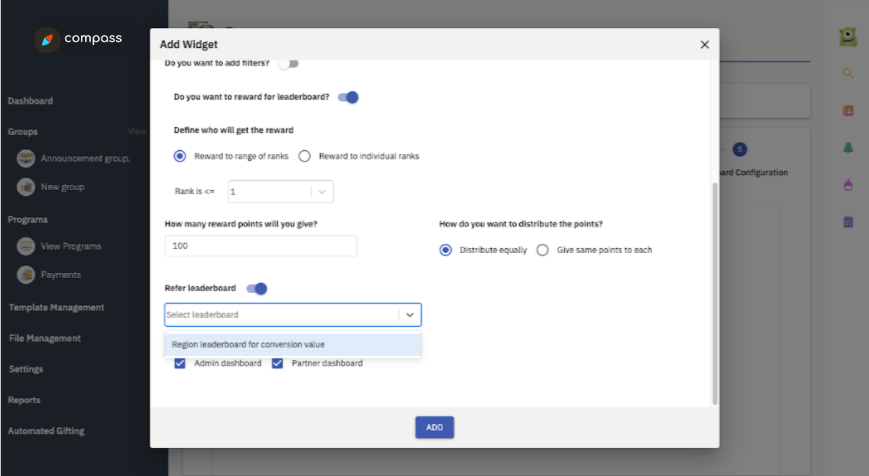Open Template Management in sidebar
The height and width of the screenshot is (476, 869).
pyautogui.click(x=56, y=308)
